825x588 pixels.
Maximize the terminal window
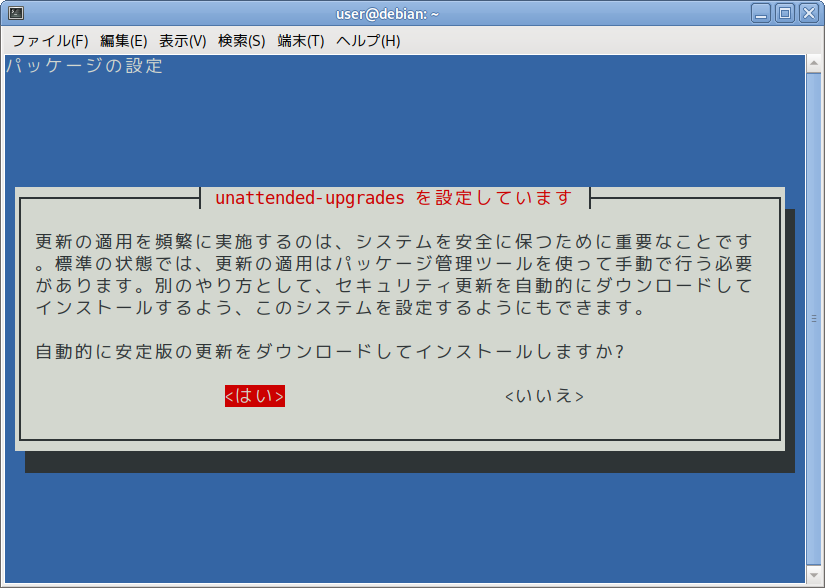pos(784,13)
